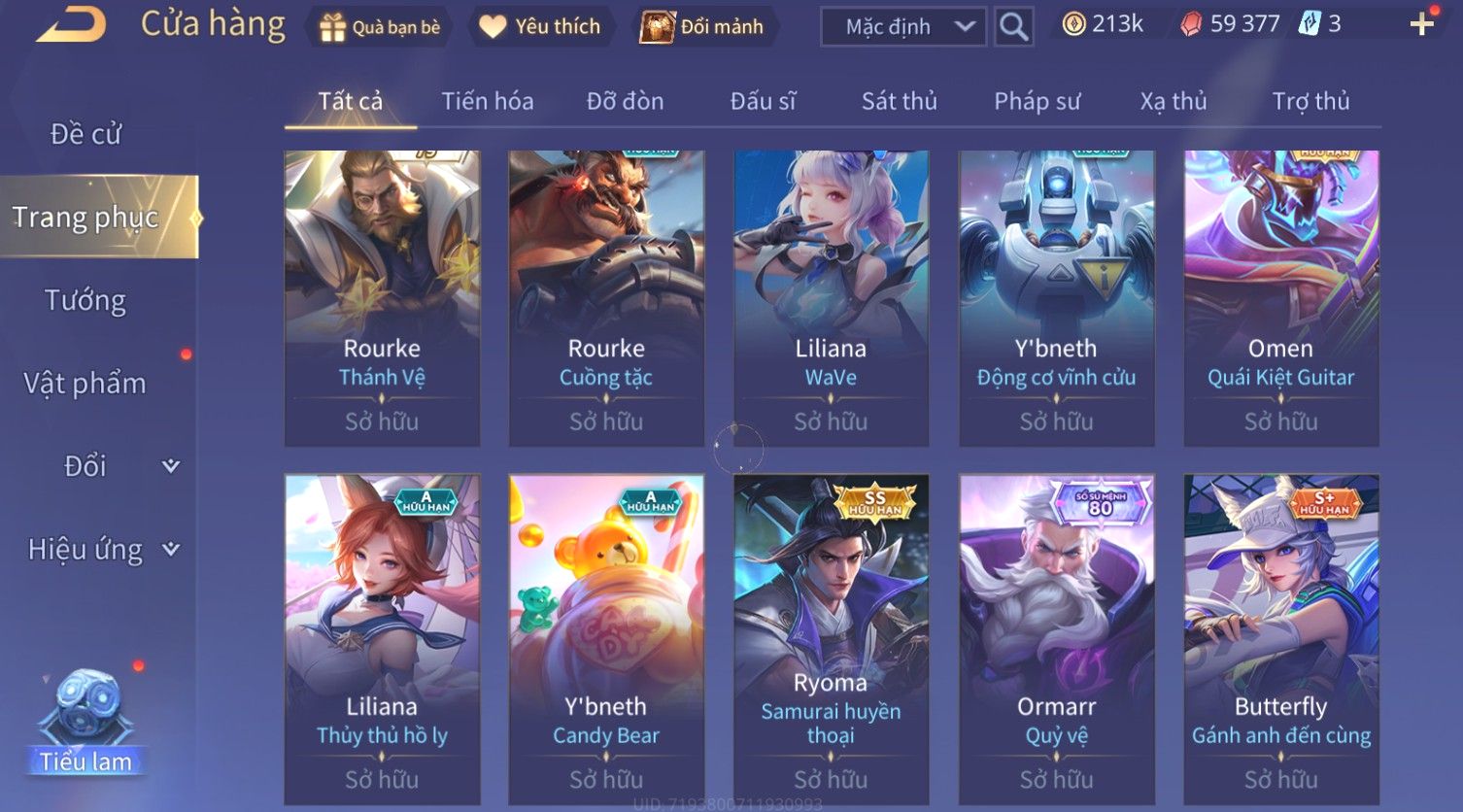Select the Đề cử sidebar section
The height and width of the screenshot is (812, 1463).
(85, 134)
